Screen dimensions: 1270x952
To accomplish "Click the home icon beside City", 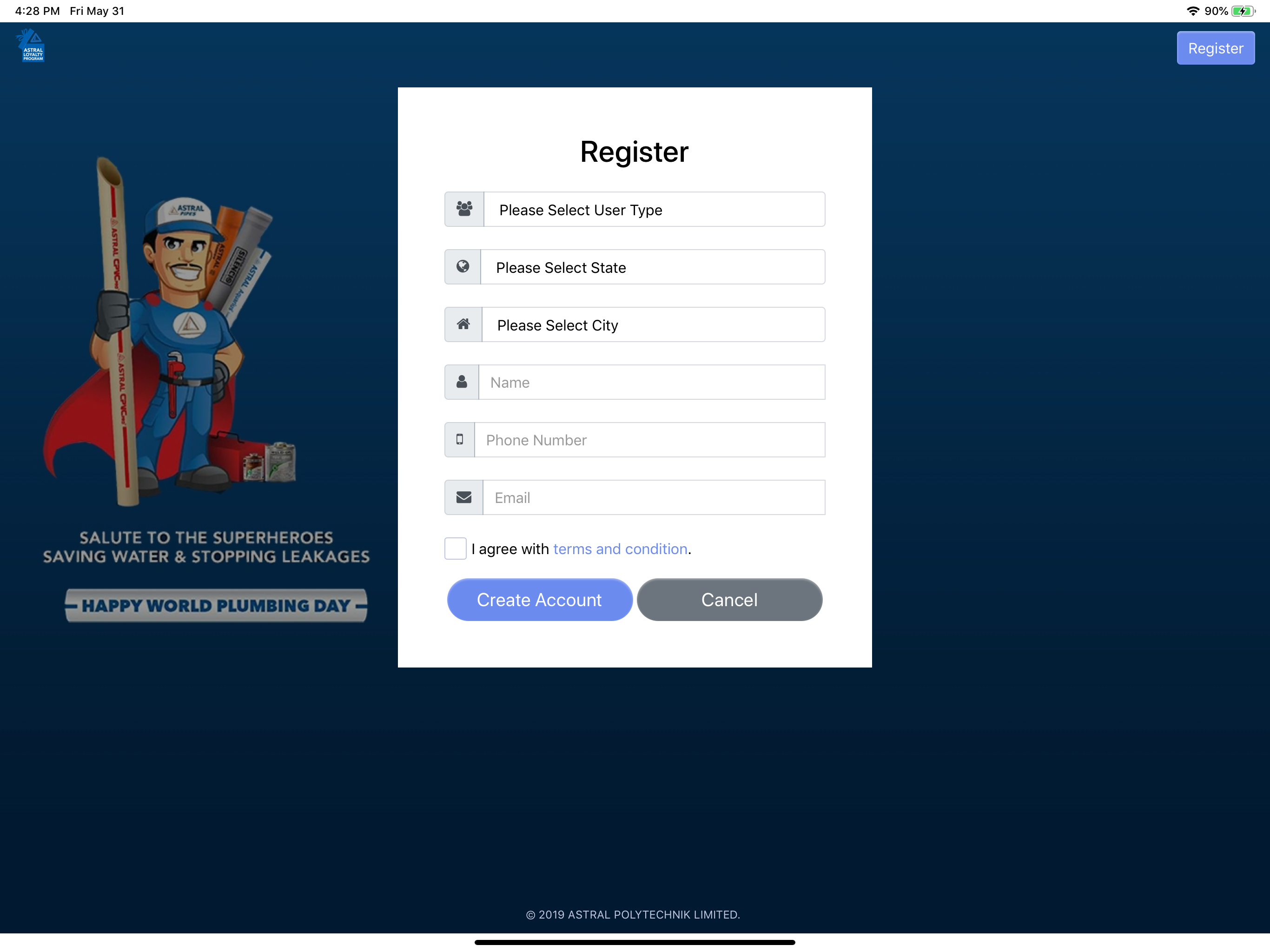I will 463,324.
